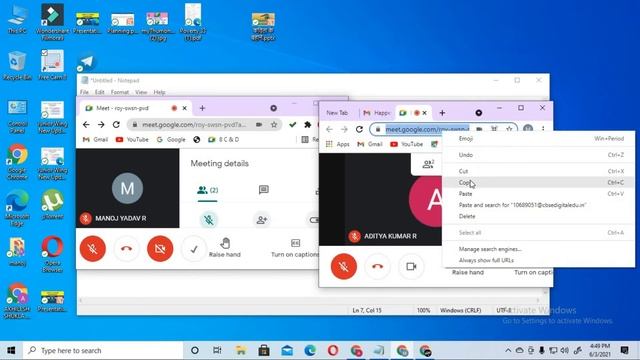Open View menu in Notepad
The image size is (640, 360).
141,92
